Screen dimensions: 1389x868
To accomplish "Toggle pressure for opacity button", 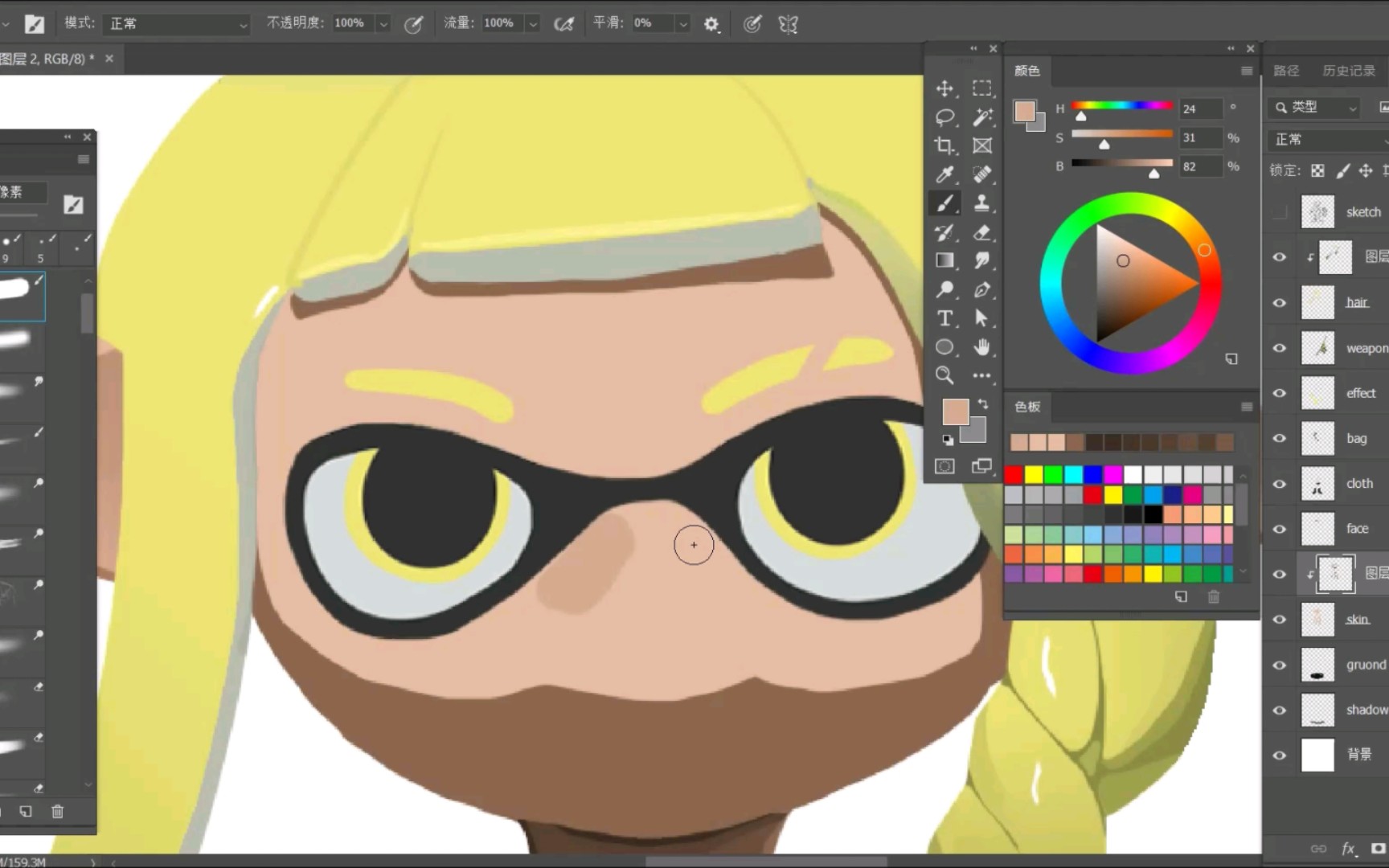I will pyautogui.click(x=413, y=24).
